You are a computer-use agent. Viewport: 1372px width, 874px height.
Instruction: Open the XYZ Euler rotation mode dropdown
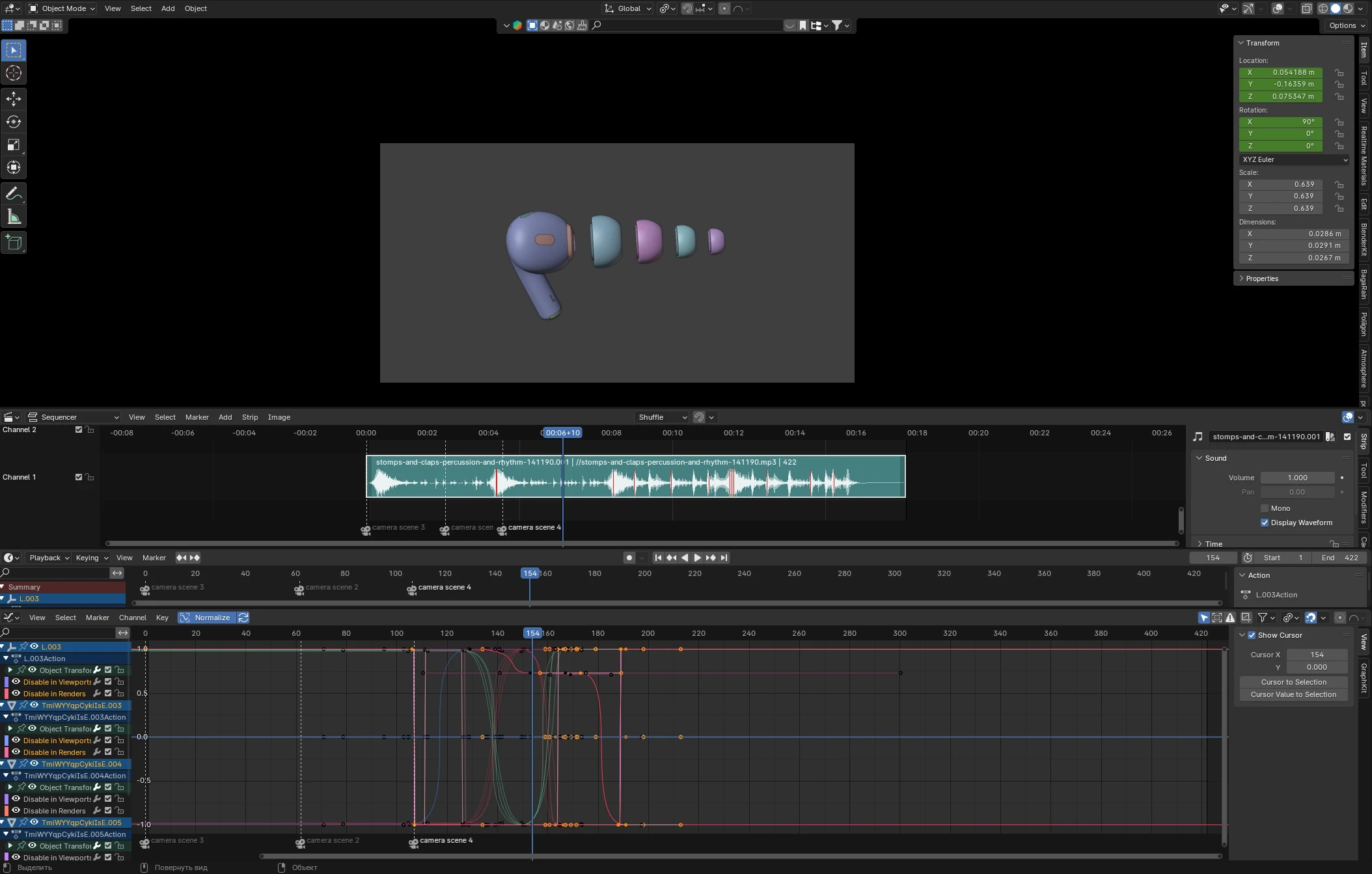[x=1294, y=159]
